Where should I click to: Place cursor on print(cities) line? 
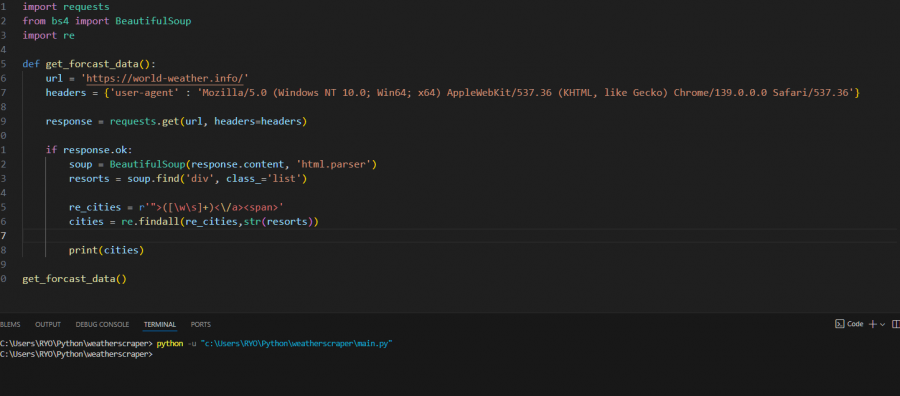(106, 250)
